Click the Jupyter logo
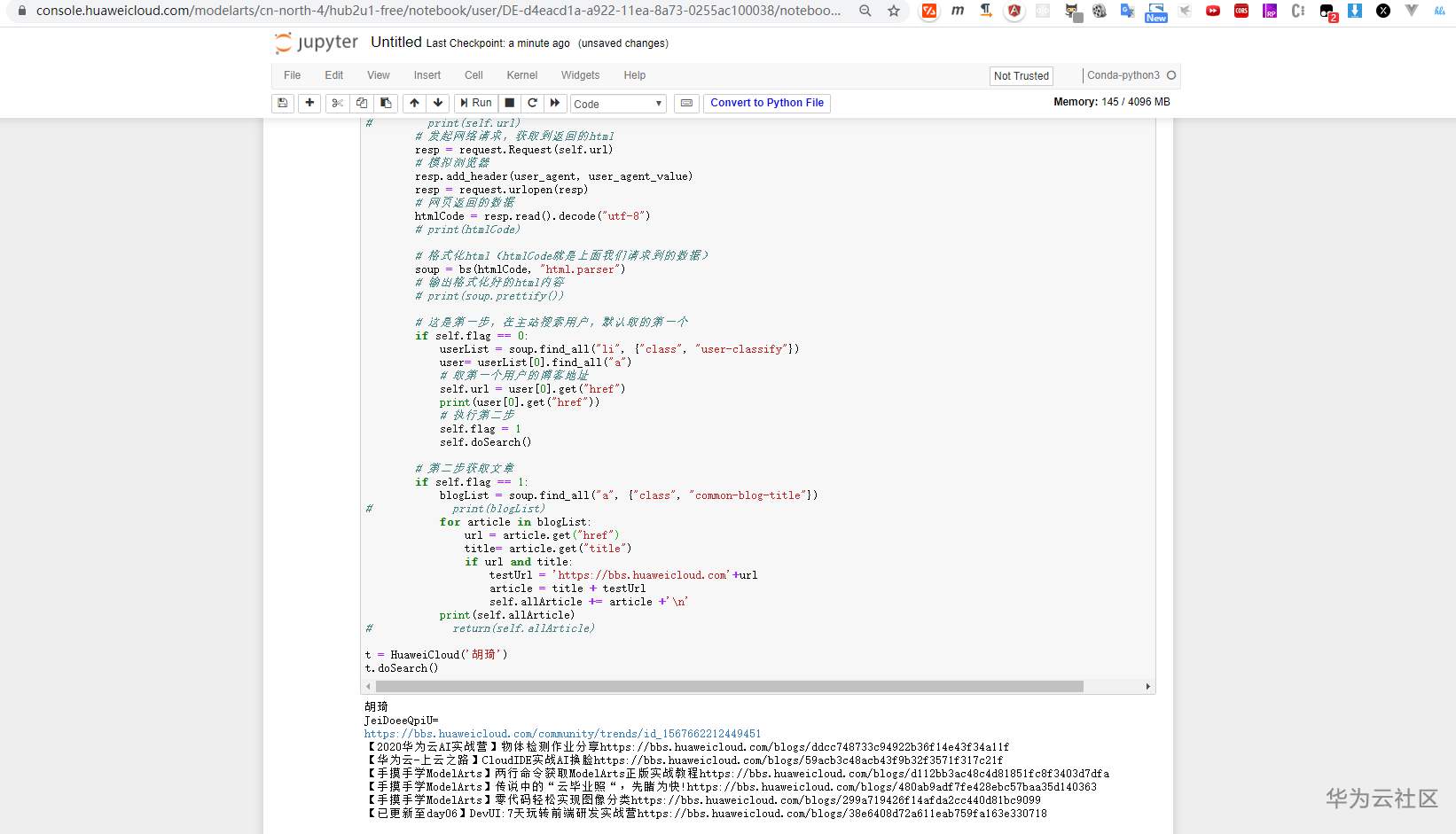The width and height of the screenshot is (1456, 834). click(317, 43)
